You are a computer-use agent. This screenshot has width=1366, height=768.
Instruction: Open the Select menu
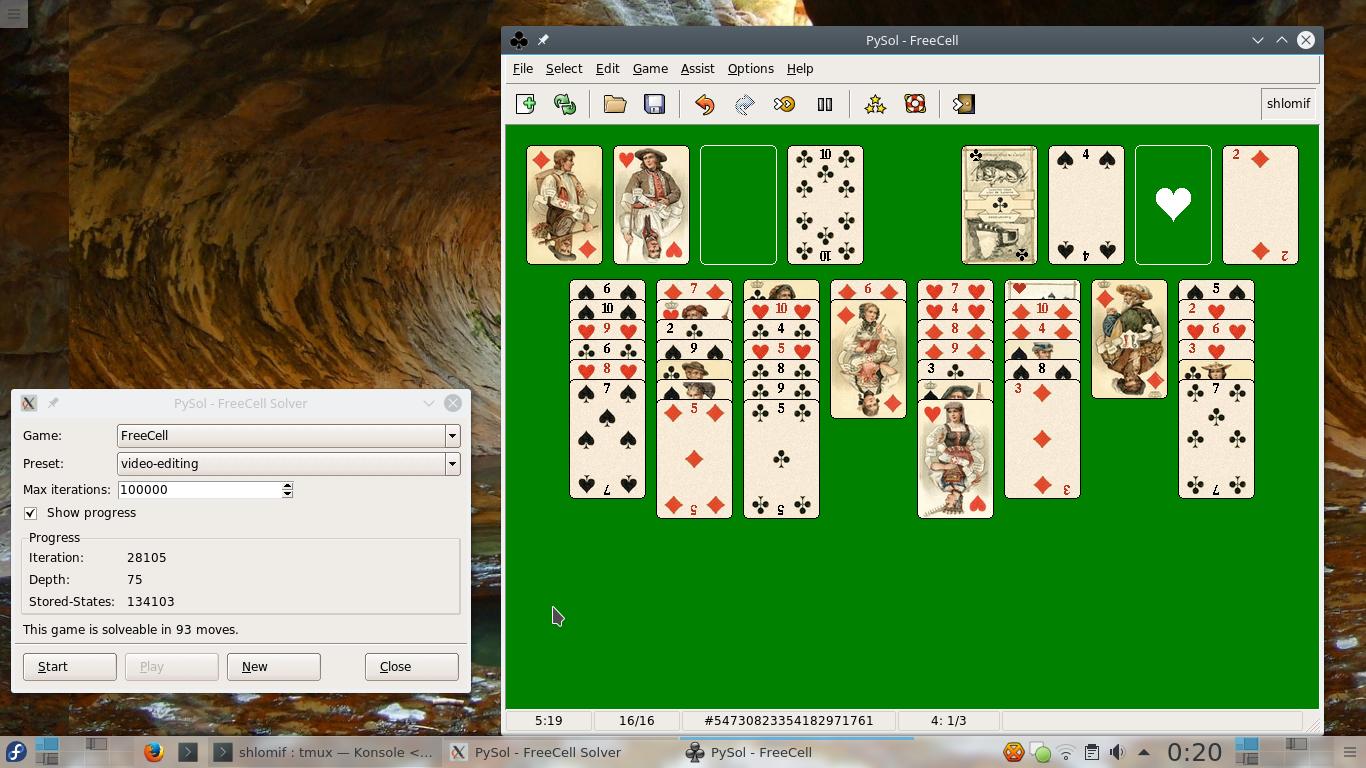(x=564, y=69)
